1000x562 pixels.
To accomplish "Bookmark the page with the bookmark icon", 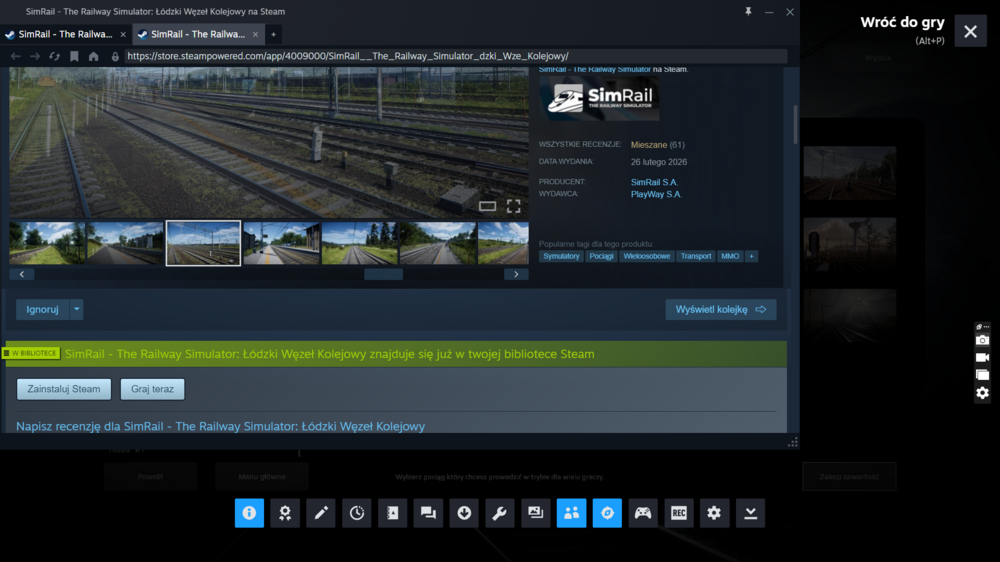I will pyautogui.click(x=74, y=56).
